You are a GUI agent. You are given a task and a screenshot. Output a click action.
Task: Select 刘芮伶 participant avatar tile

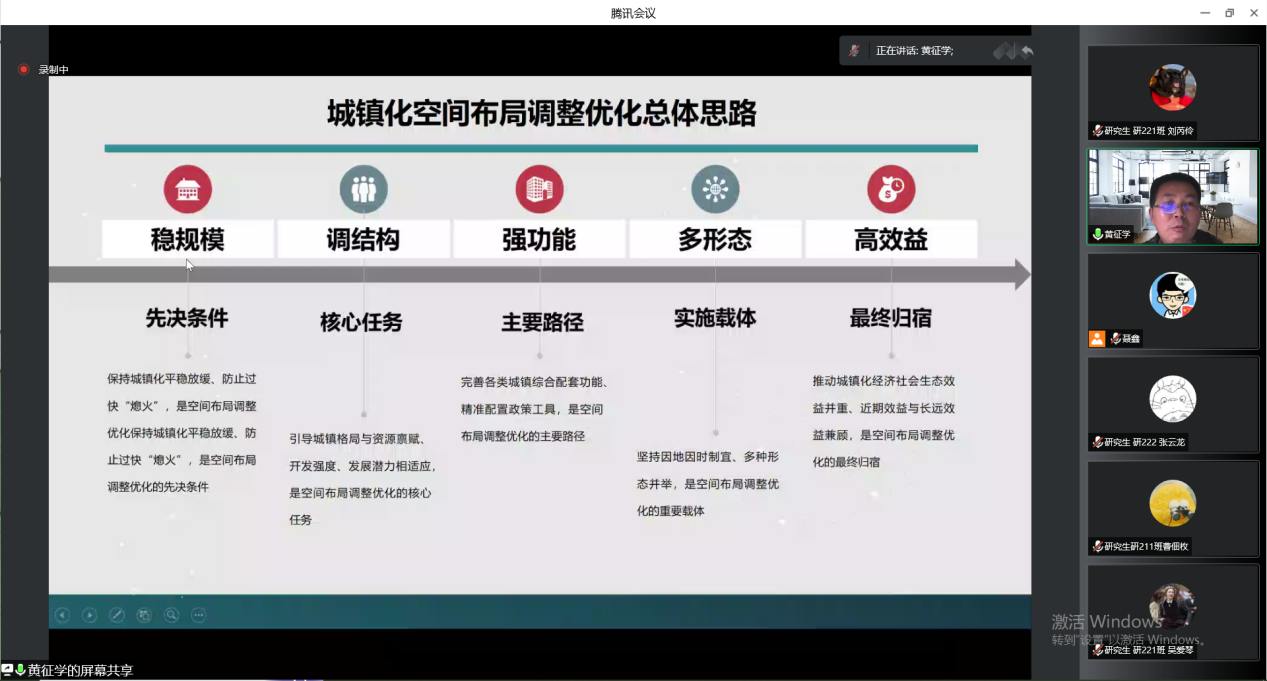(1172, 92)
